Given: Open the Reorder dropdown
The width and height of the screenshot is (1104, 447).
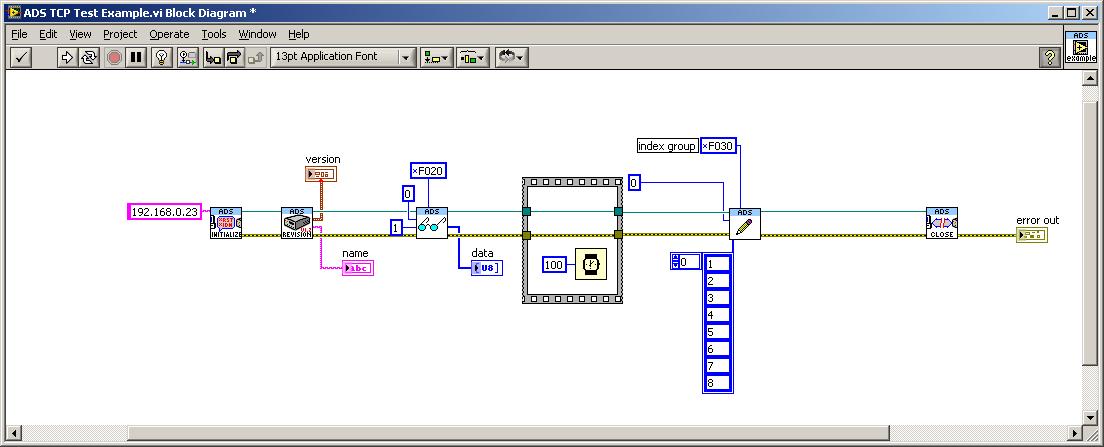Looking at the screenshot, I should tap(512, 57).
